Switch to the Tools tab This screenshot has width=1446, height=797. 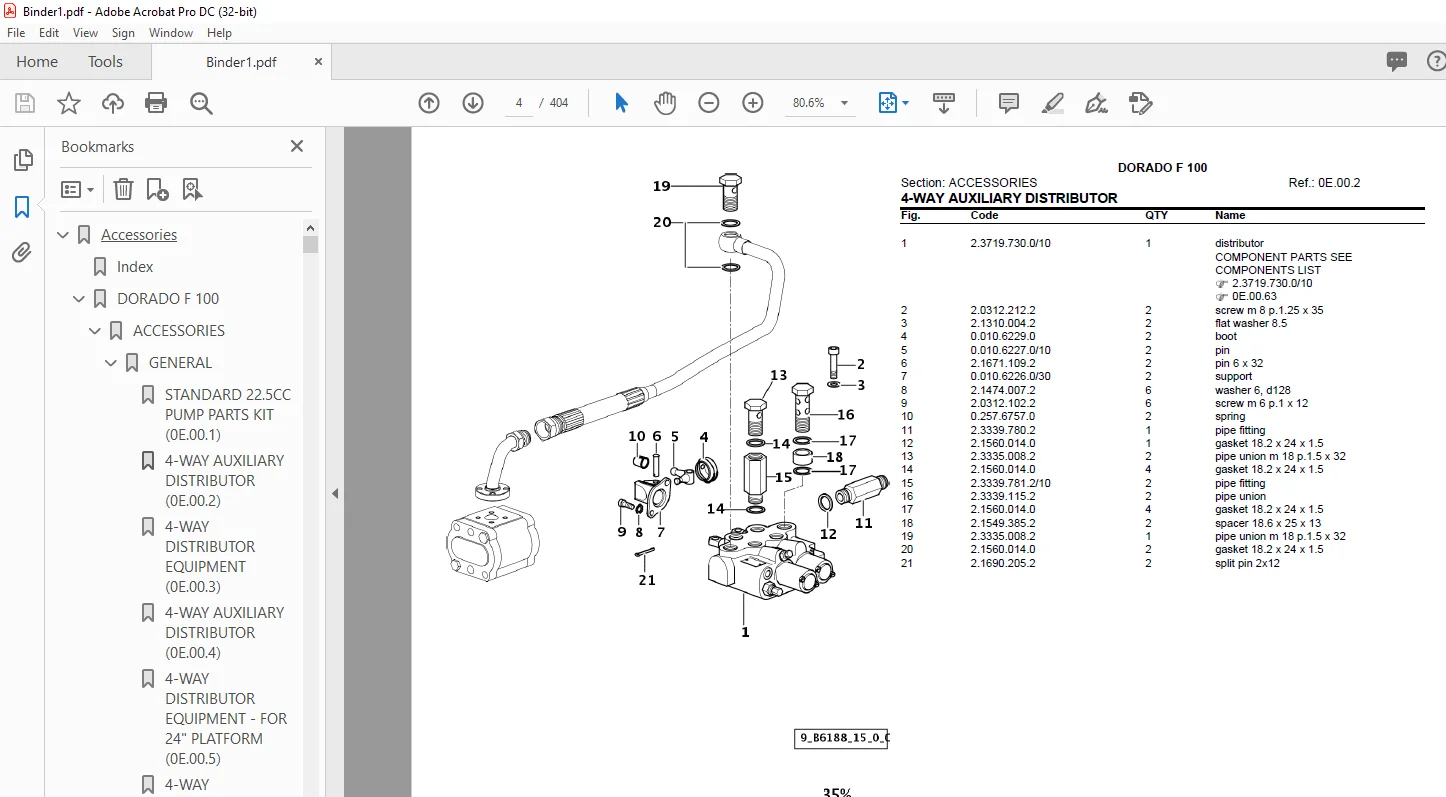[105, 61]
